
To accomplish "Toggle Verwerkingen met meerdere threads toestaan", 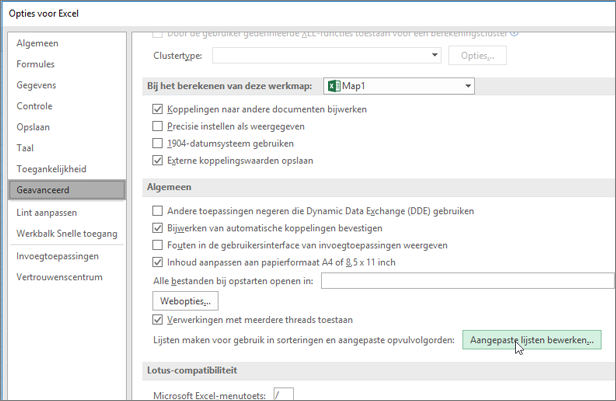I will pos(158,320).
